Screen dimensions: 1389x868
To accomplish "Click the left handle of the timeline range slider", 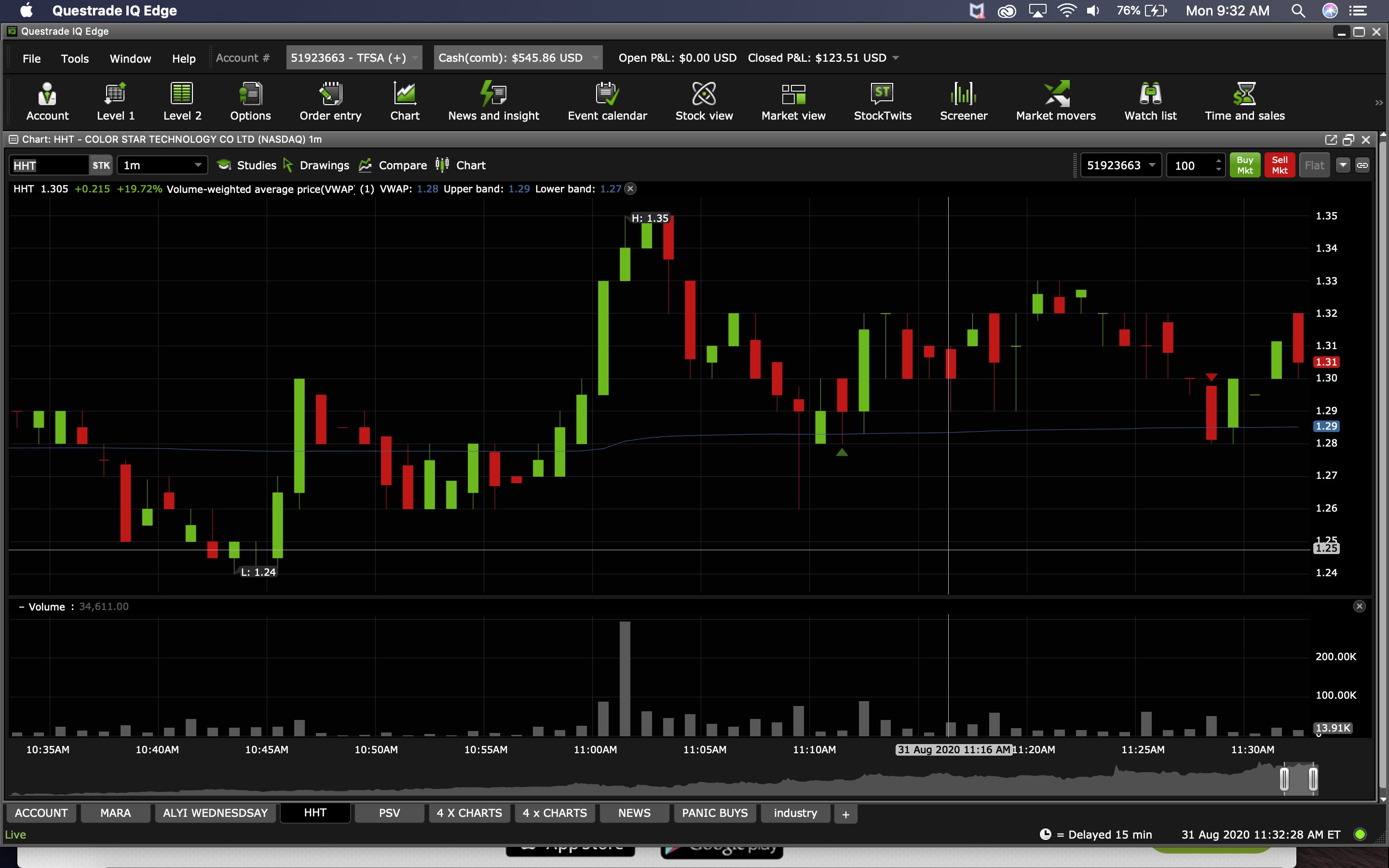I will pyautogui.click(x=1284, y=779).
